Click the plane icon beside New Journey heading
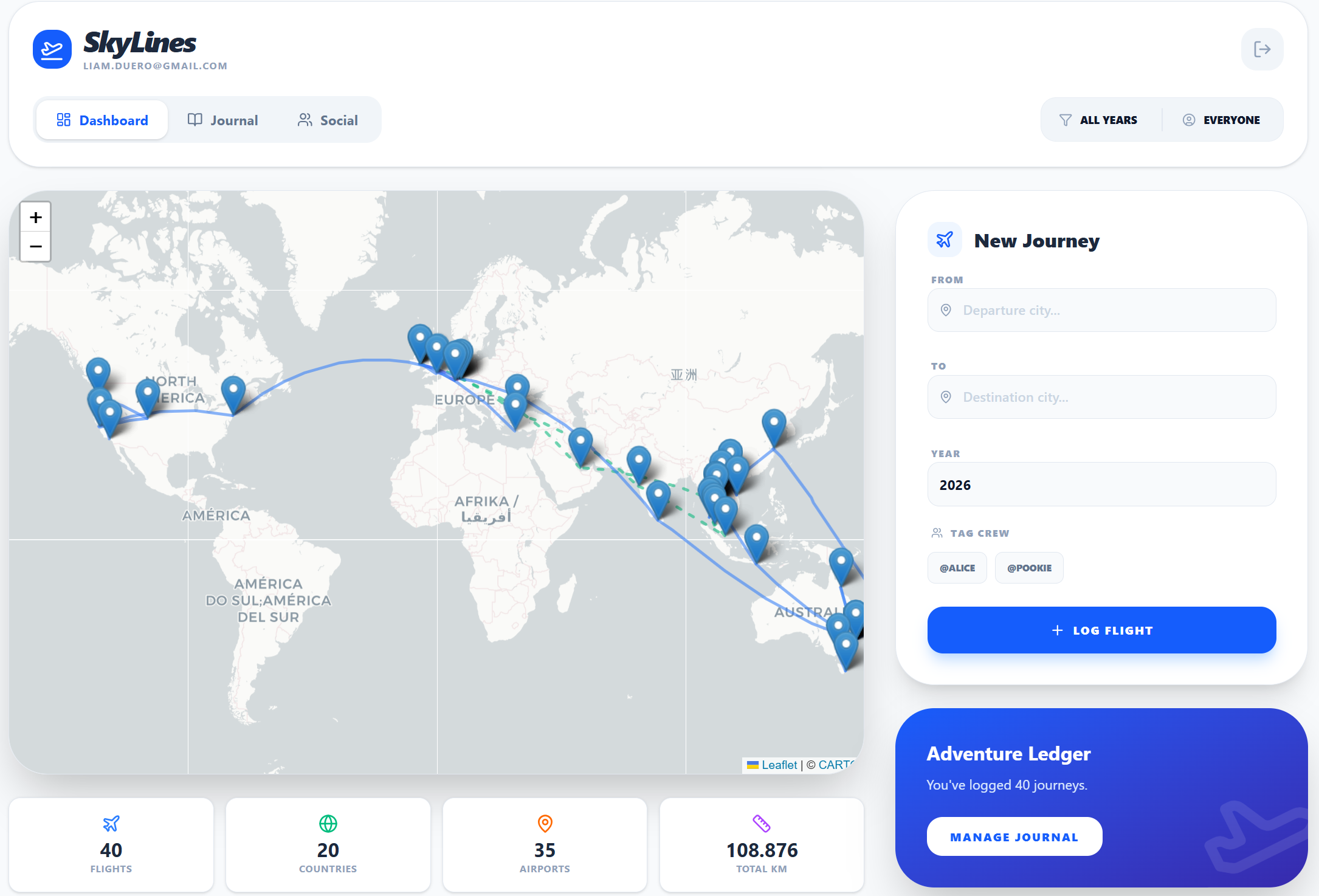The height and width of the screenshot is (896, 1319). [945, 240]
